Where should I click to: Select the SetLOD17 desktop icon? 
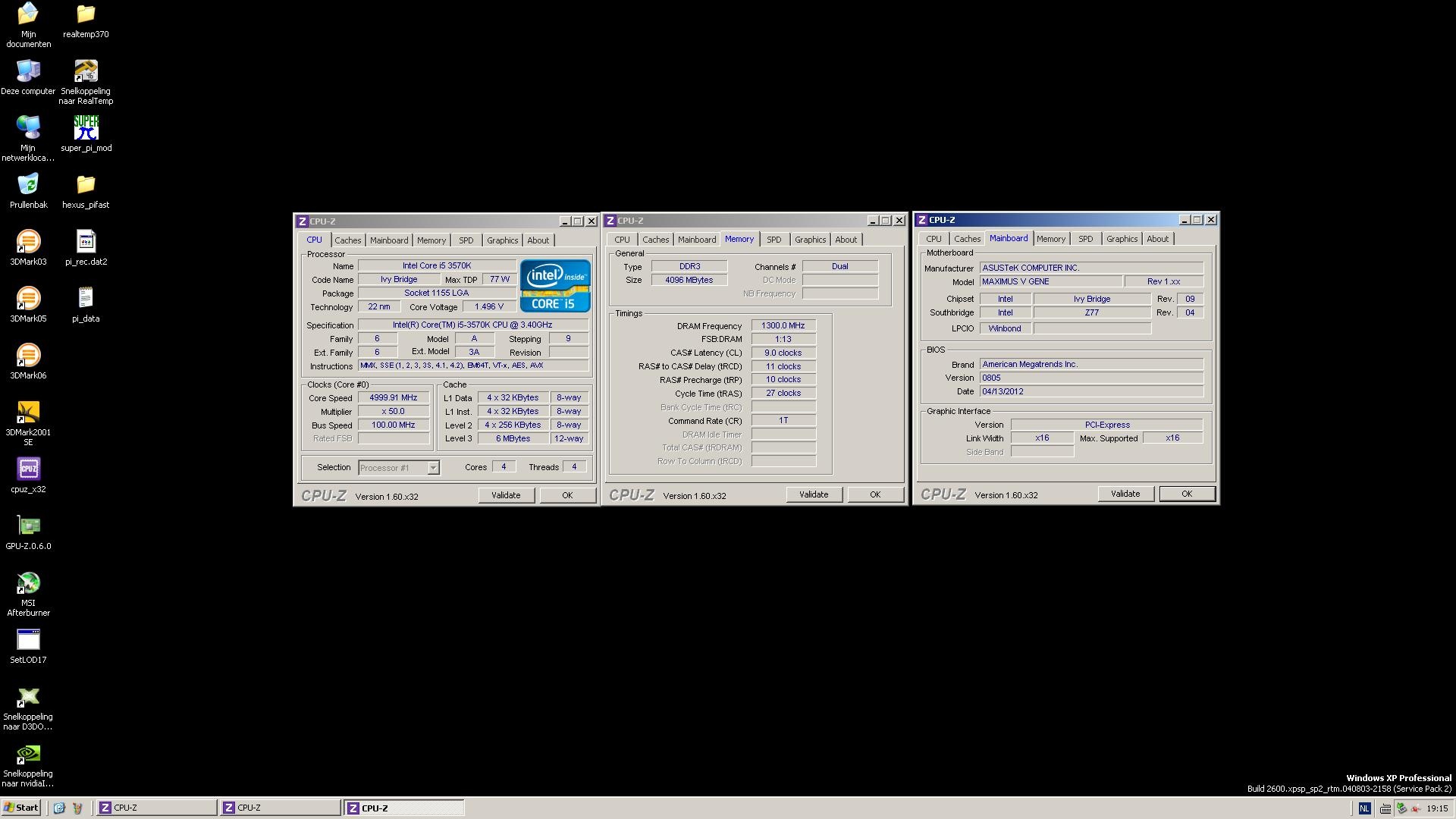(28, 641)
